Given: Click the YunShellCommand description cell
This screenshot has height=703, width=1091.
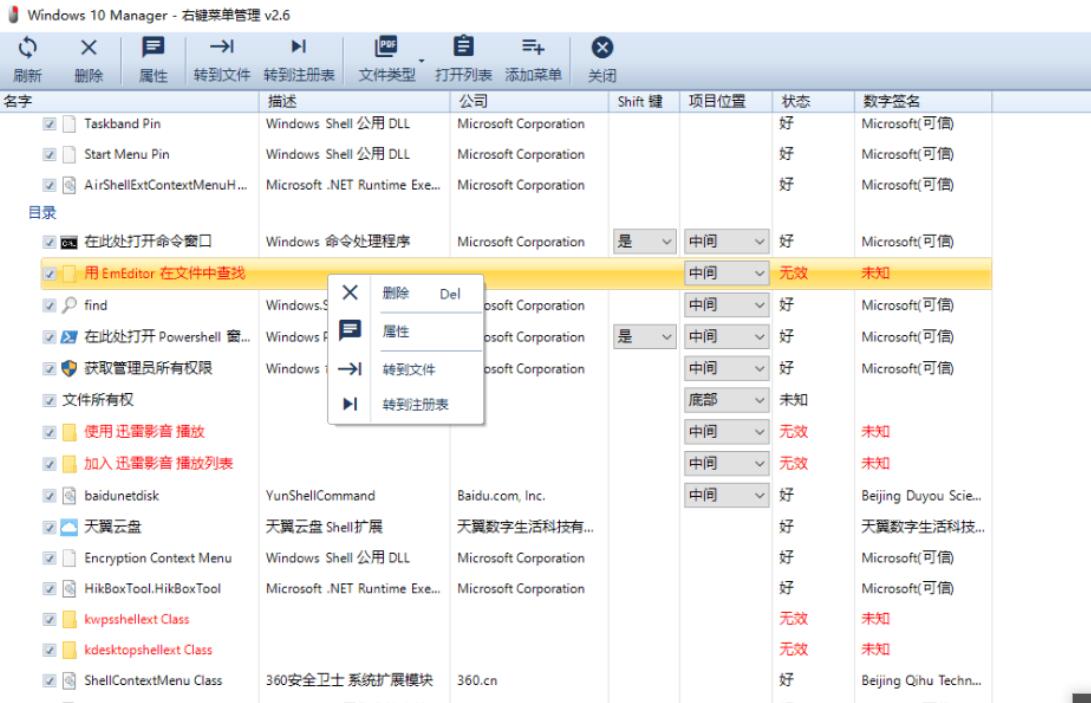Looking at the screenshot, I should pyautogui.click(x=320, y=496).
